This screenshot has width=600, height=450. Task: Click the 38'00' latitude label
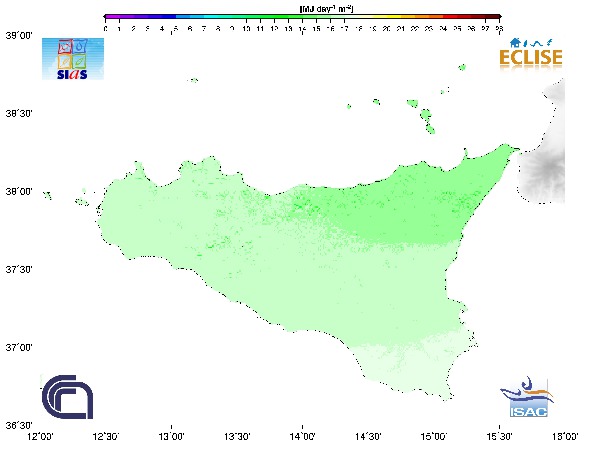pyautogui.click(x=19, y=192)
